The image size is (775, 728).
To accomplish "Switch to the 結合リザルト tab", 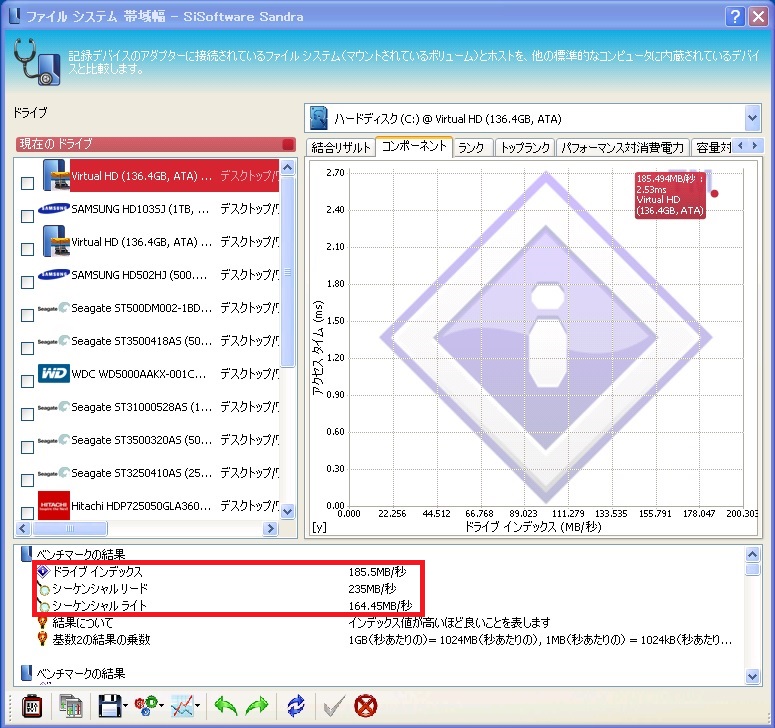I will click(x=341, y=147).
